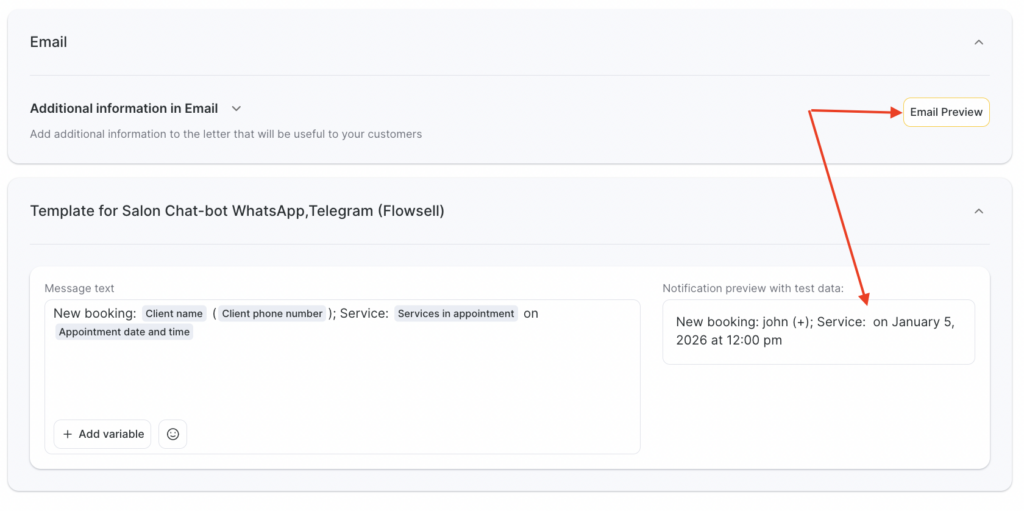1024x511 pixels.
Task: Click the Additional information in Email label
Action: tap(124, 108)
